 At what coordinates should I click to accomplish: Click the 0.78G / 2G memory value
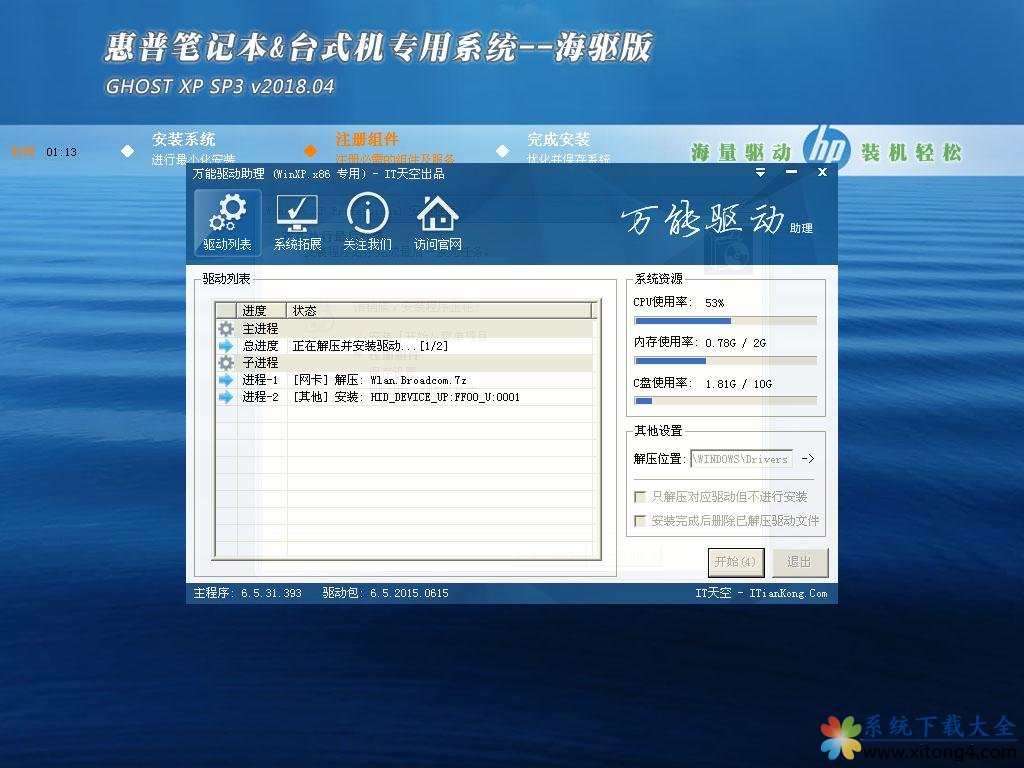coord(735,343)
